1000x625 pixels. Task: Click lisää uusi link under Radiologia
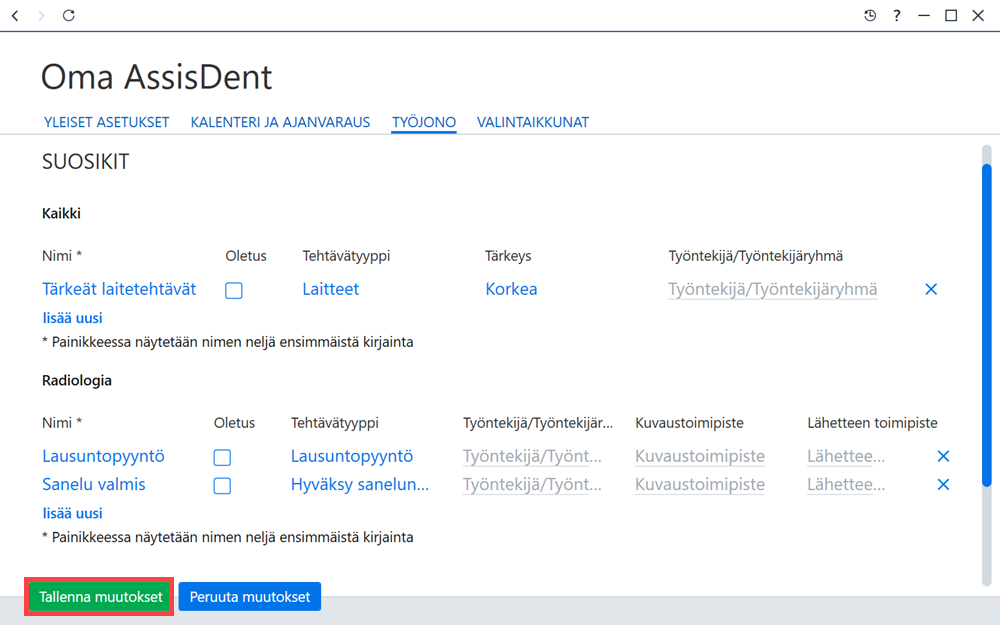(x=72, y=513)
